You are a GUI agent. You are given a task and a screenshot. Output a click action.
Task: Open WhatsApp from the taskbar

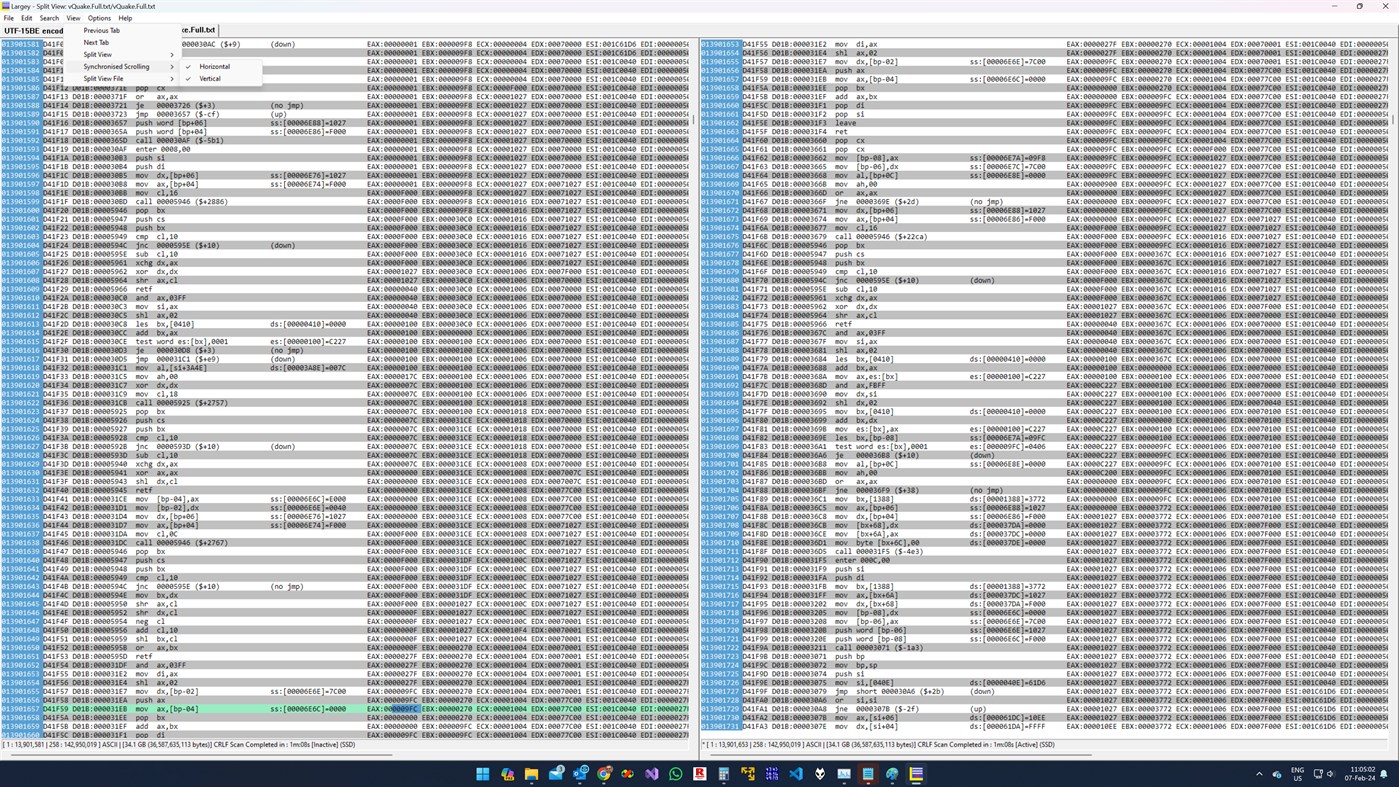675,774
